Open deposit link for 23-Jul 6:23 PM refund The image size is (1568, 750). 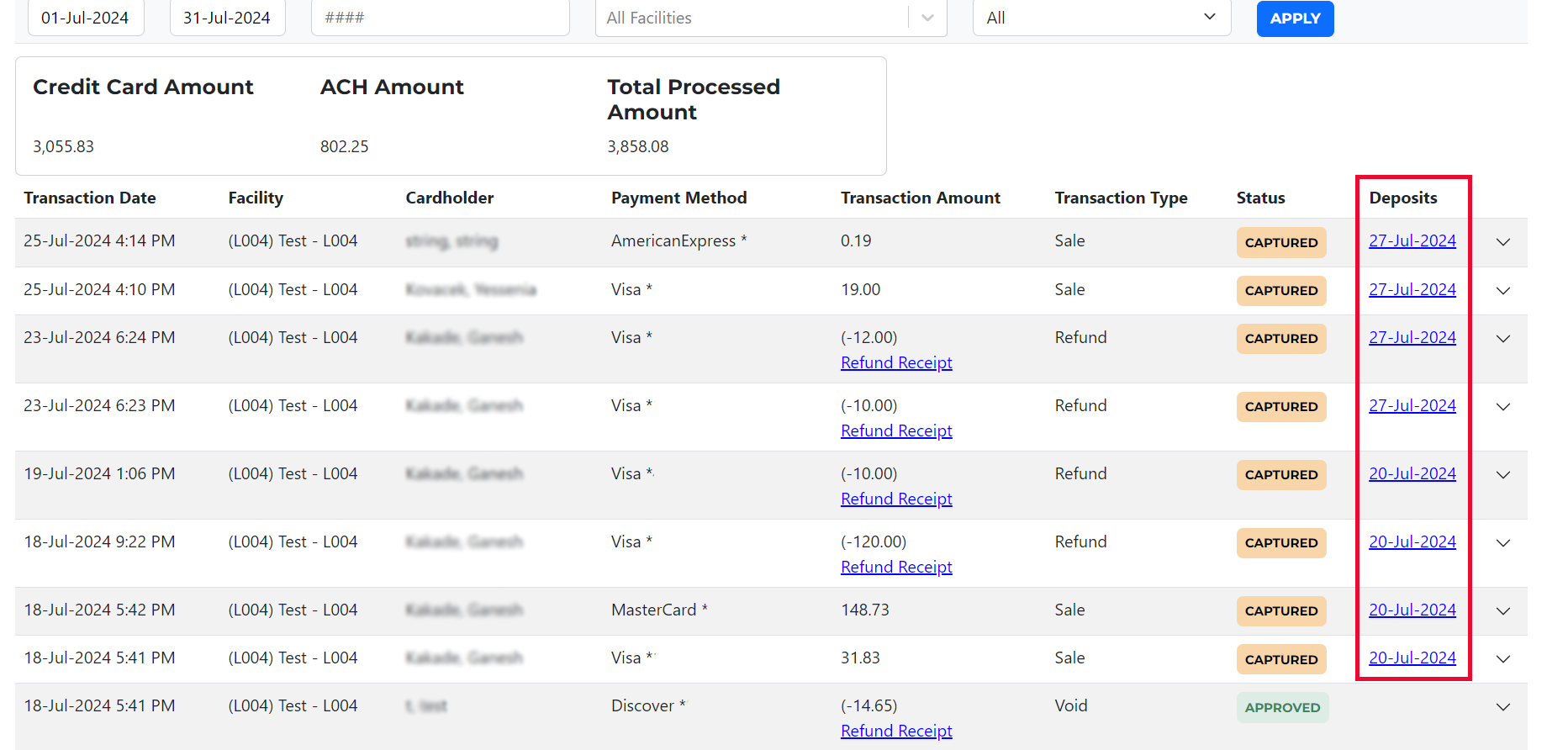point(1412,406)
